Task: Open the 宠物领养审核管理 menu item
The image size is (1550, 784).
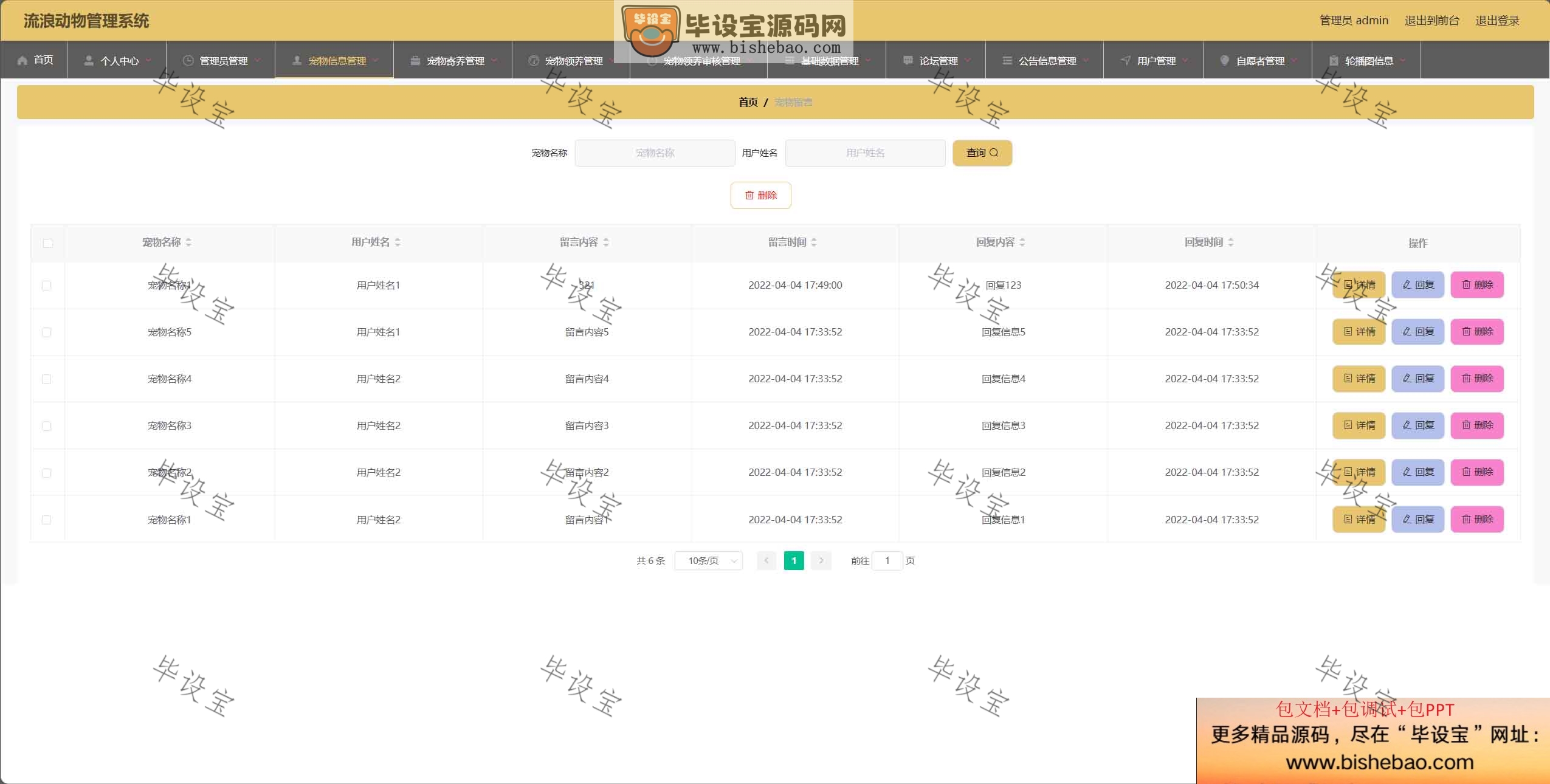Action: (x=699, y=60)
